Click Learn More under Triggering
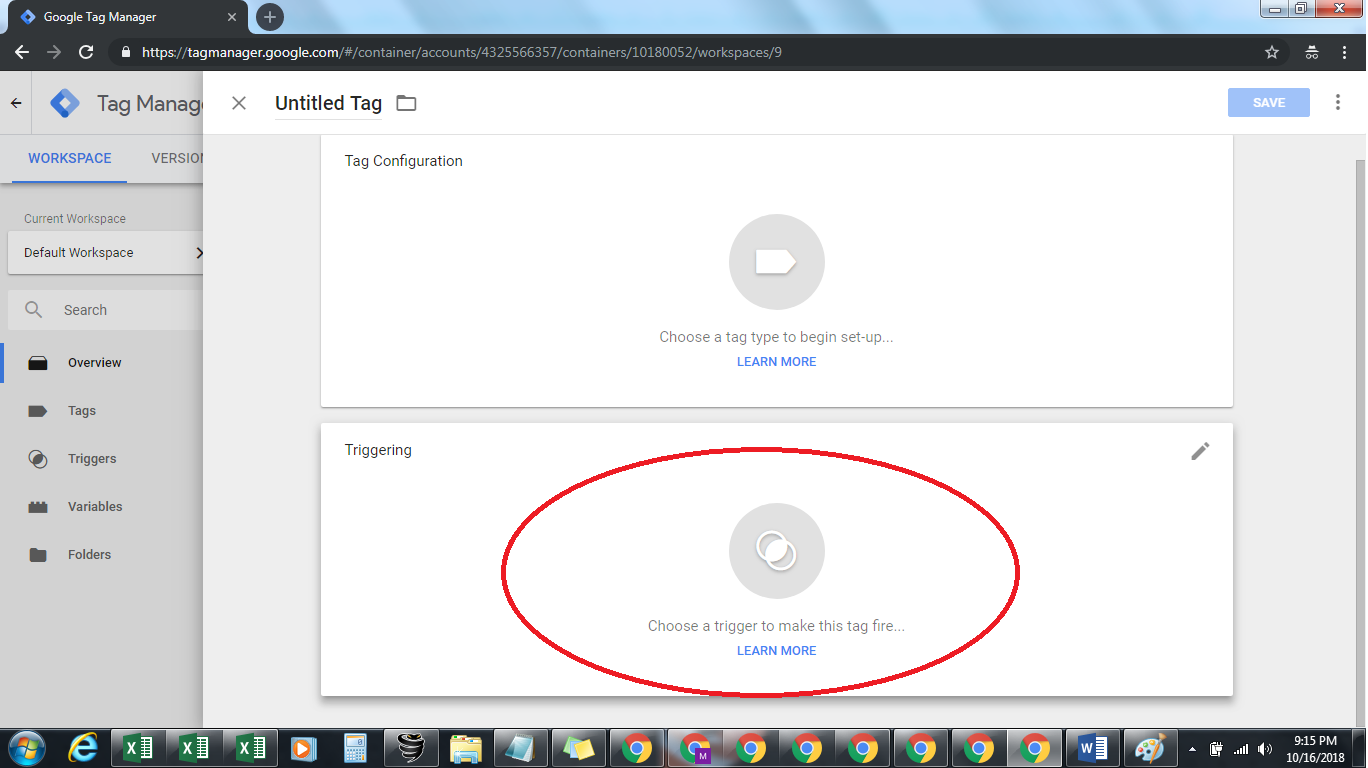Screen dimensions: 1368x768 [x=776, y=651]
